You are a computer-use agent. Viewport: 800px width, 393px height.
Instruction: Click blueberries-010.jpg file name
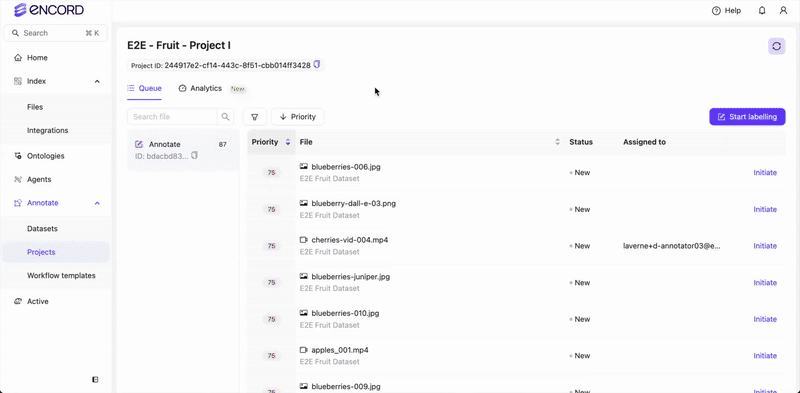point(345,313)
